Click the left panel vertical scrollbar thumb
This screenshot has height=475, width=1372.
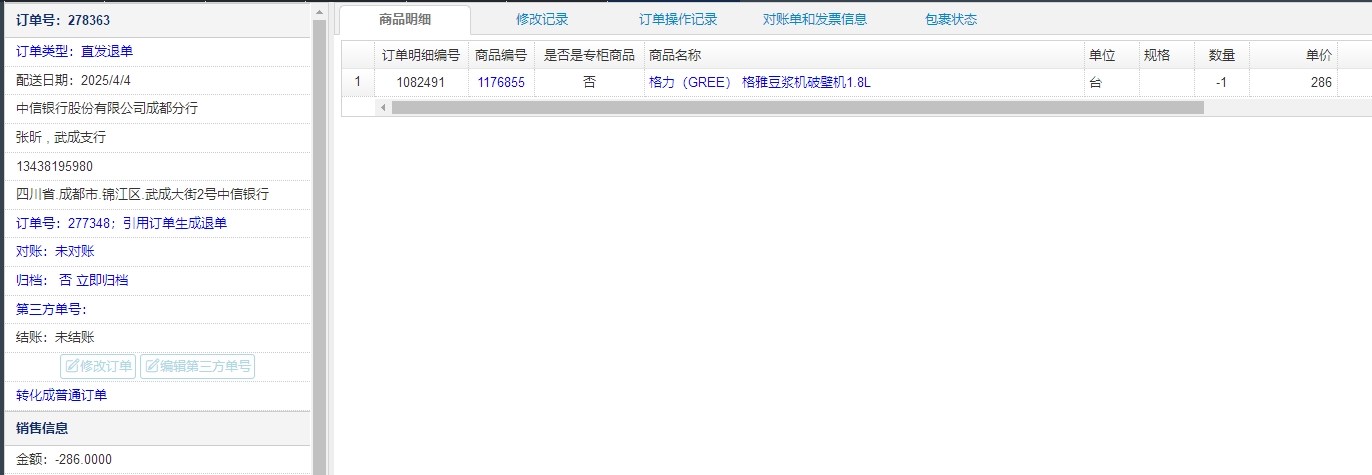(320, 247)
